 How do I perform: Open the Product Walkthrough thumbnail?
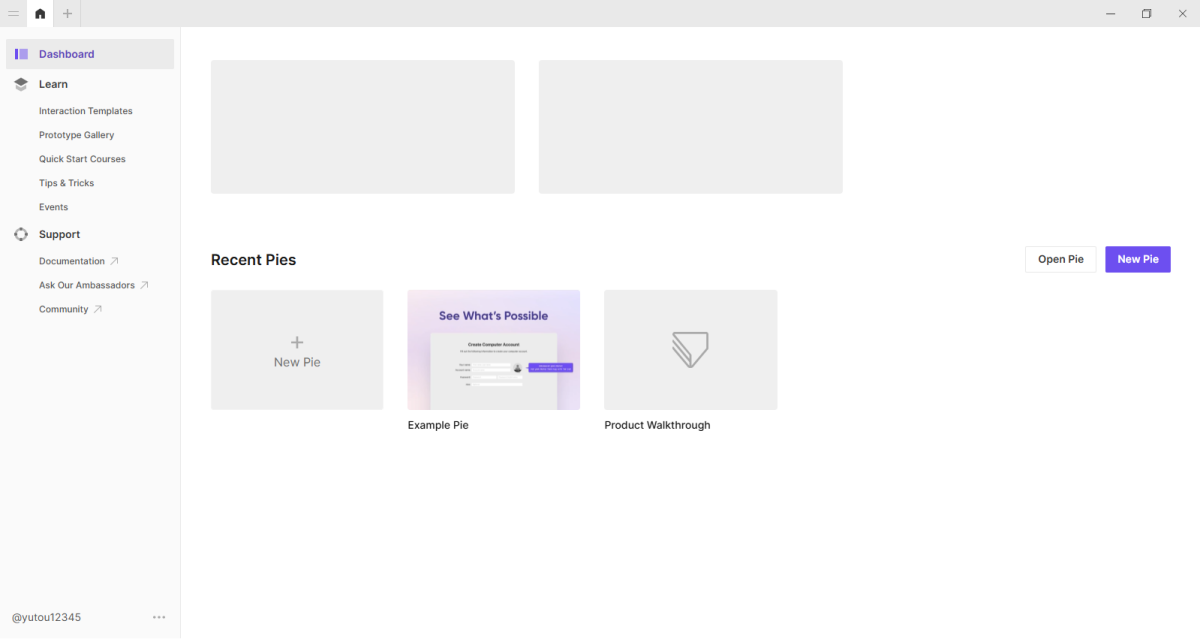click(690, 350)
